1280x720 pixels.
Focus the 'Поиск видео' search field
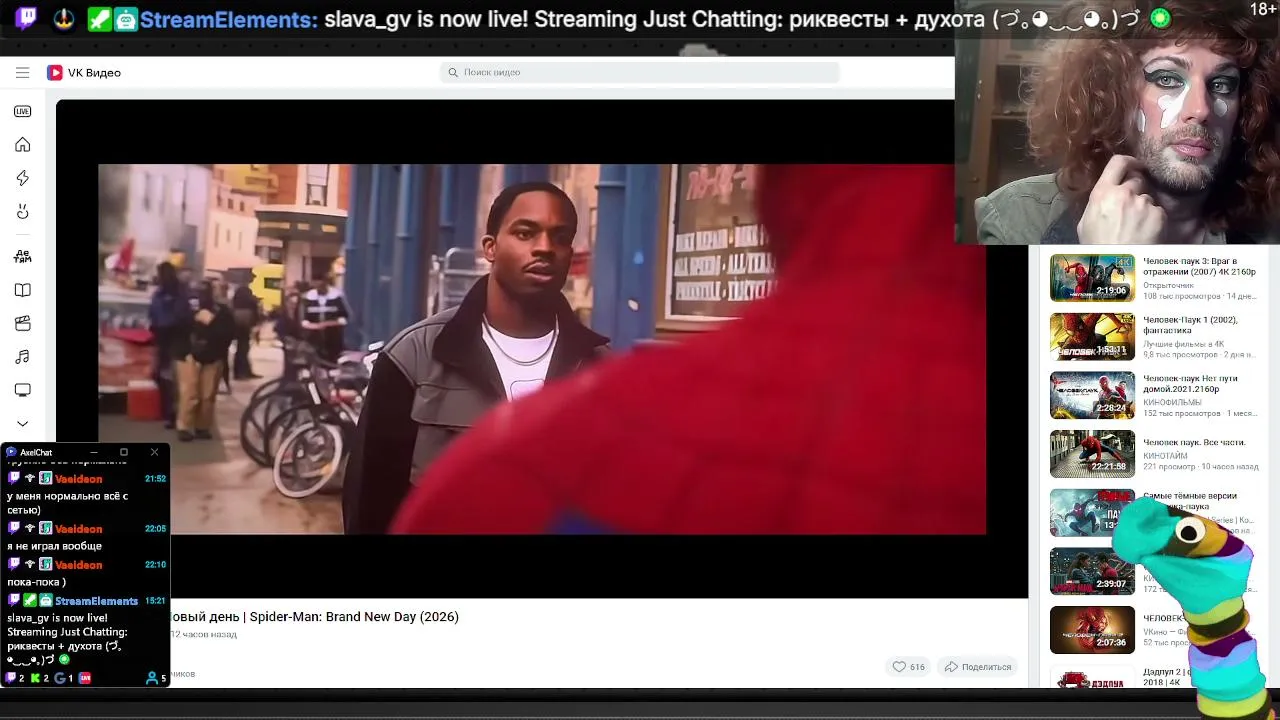[x=640, y=72]
